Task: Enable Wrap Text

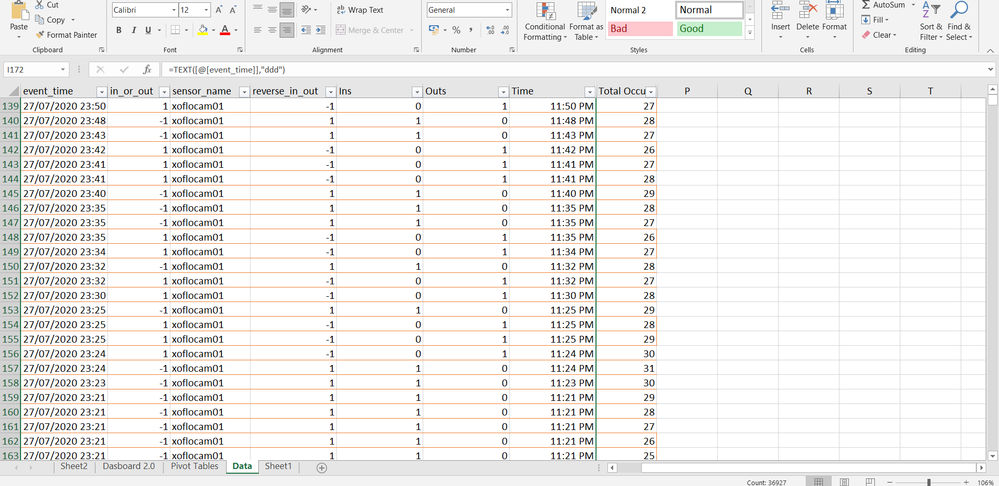Action: pyautogui.click(x=359, y=10)
